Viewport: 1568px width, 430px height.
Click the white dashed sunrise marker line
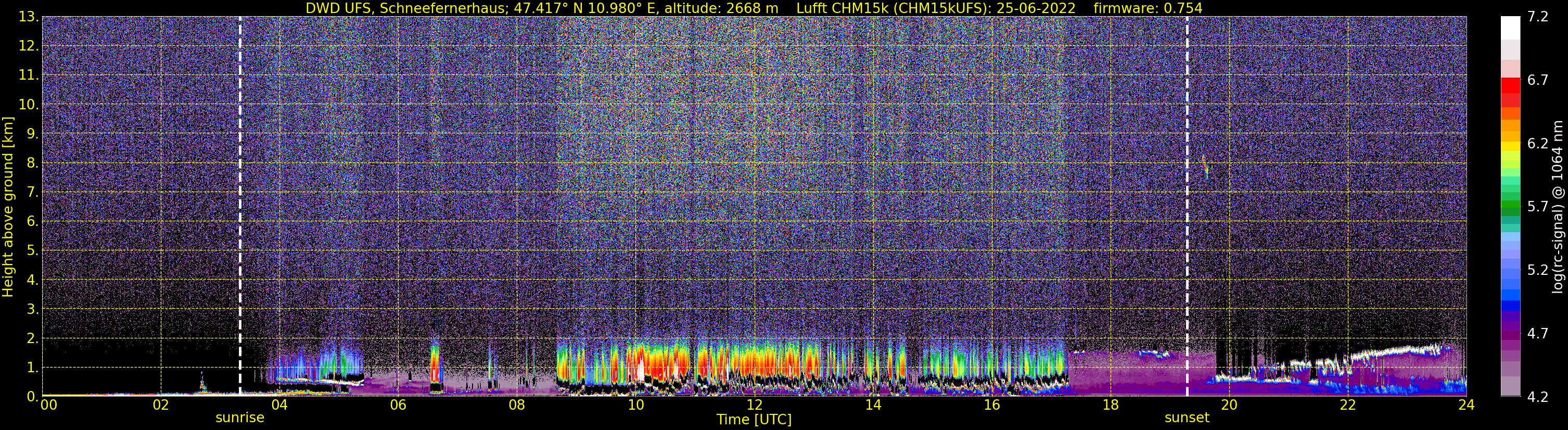(x=240, y=206)
